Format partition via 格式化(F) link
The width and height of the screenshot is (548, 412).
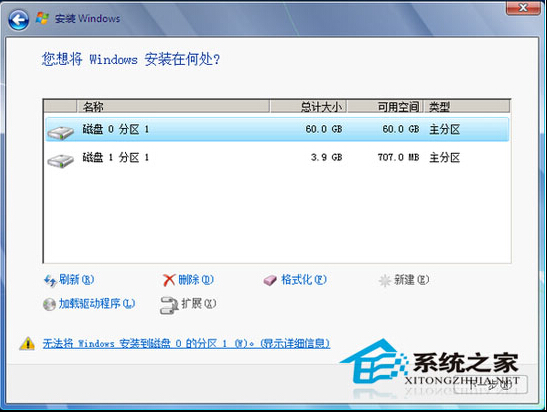304,280
